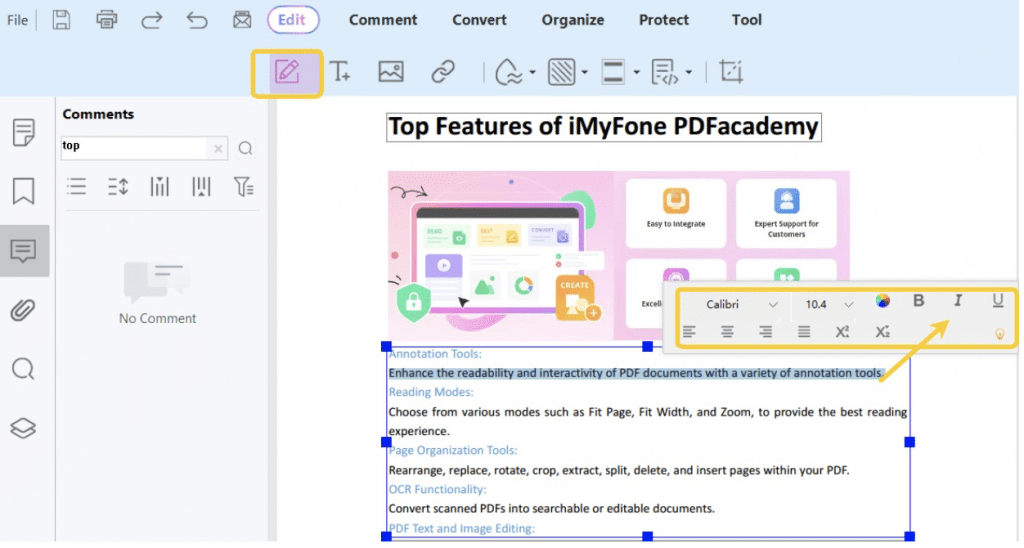Clear the comments search field
Image resolution: width=1024 pixels, height=548 pixels.
(218, 150)
